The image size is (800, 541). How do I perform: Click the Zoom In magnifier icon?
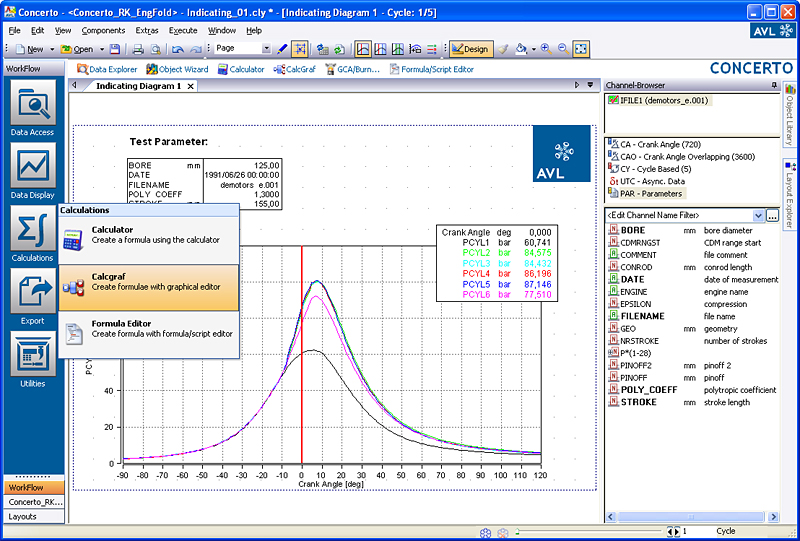click(x=546, y=49)
